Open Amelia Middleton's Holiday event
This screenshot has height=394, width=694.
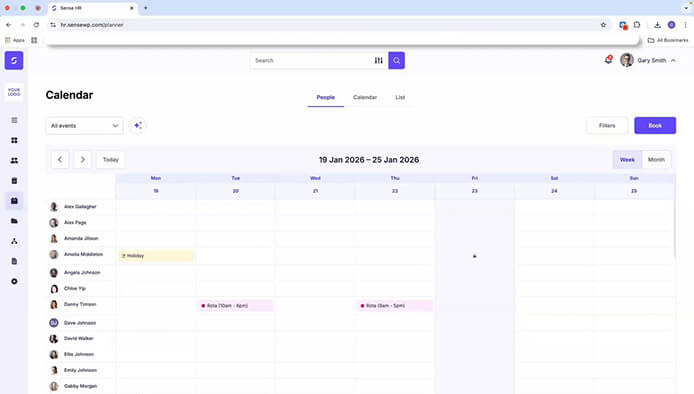pos(156,256)
